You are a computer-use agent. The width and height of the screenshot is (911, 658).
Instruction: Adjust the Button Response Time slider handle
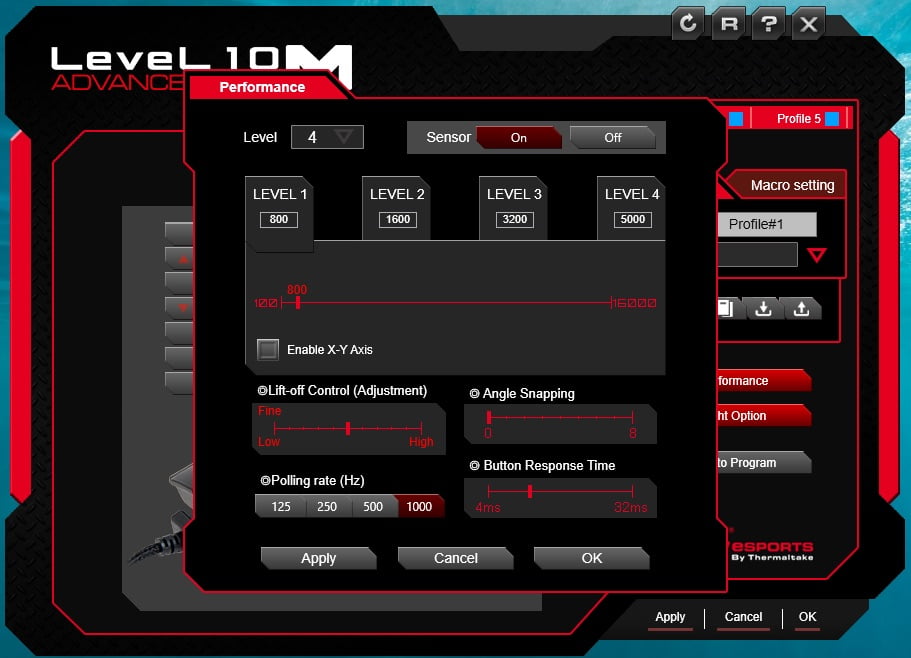click(x=529, y=491)
